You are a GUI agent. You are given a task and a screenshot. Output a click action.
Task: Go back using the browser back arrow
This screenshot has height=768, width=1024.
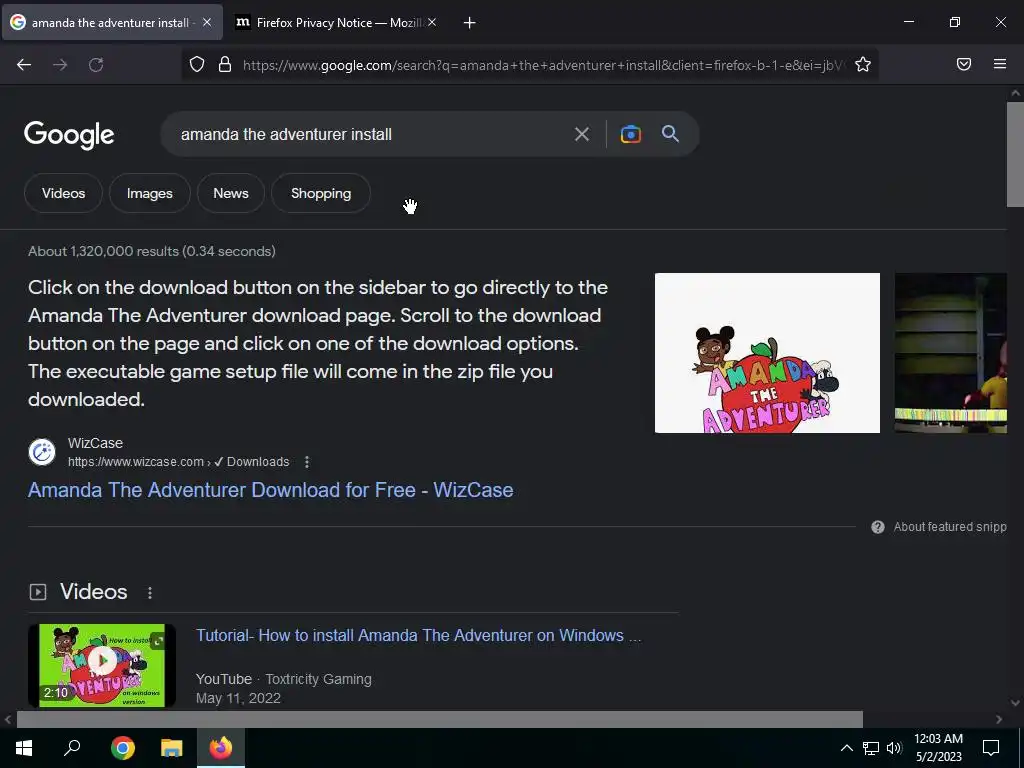[24, 65]
